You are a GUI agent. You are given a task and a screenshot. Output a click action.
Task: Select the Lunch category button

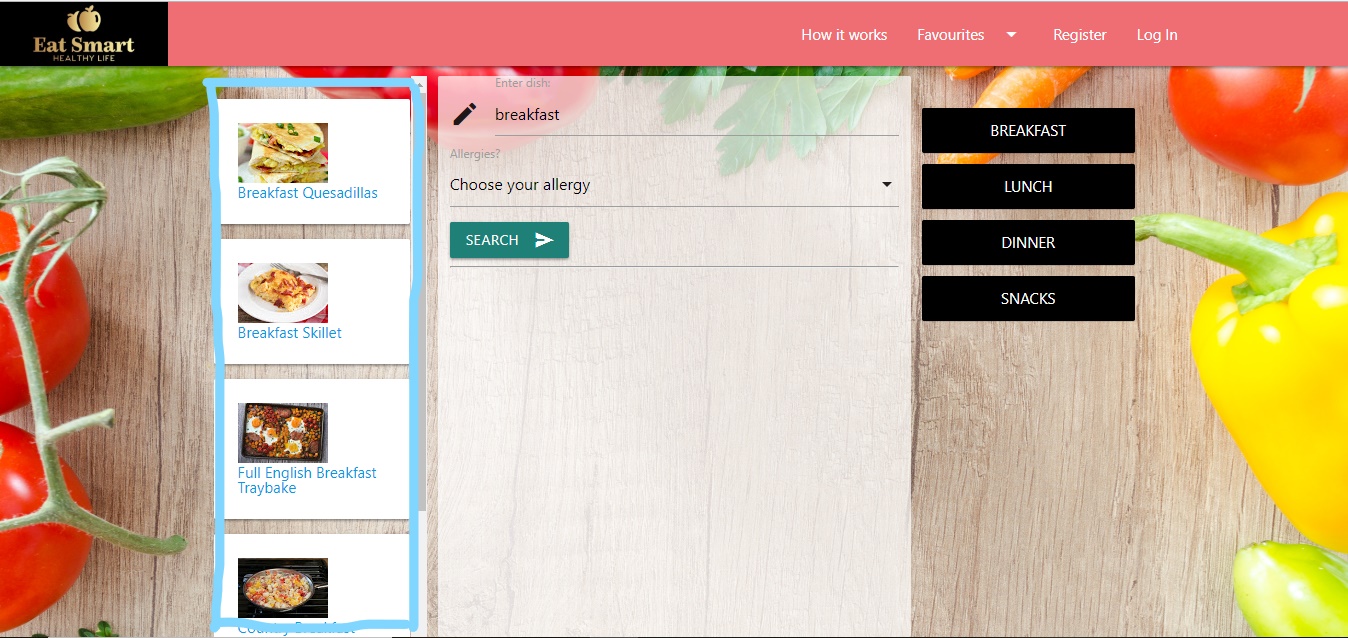tap(1028, 187)
